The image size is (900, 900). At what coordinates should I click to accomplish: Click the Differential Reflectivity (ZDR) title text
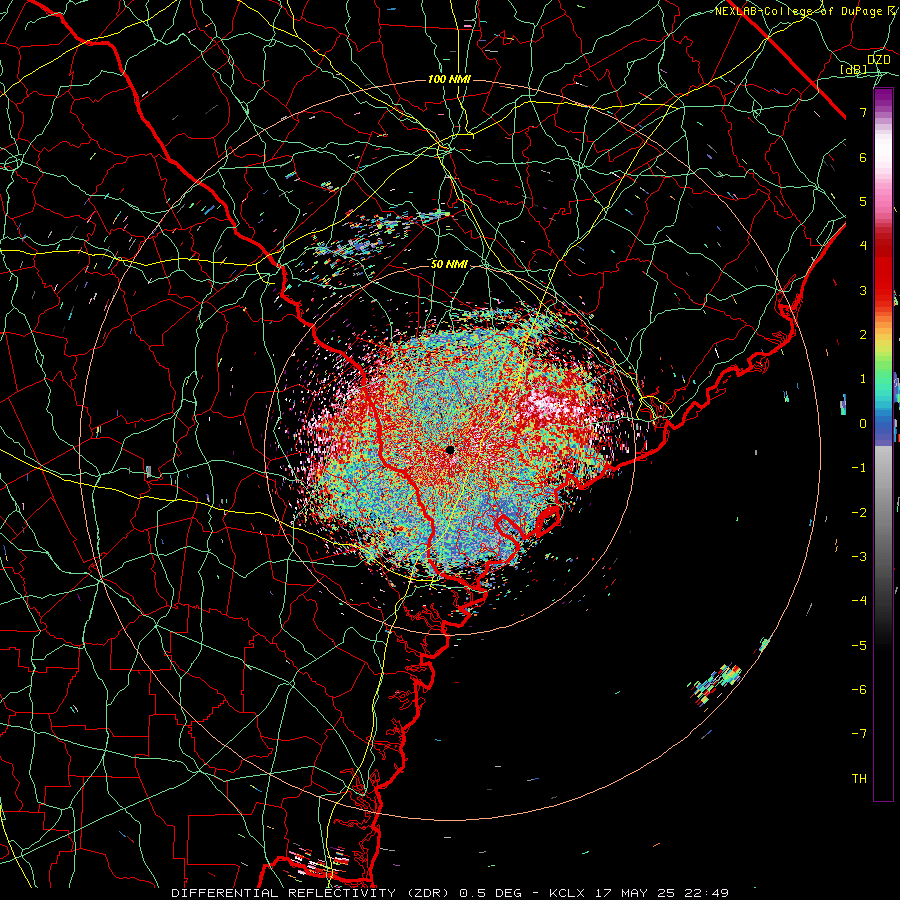(312, 893)
